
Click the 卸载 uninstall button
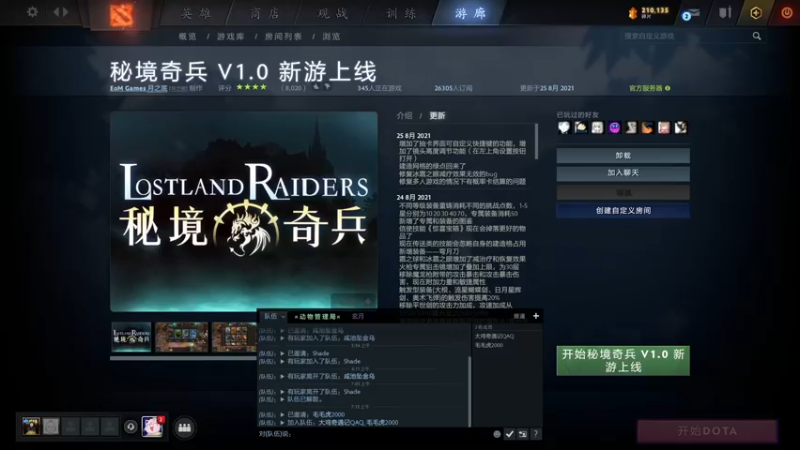tap(623, 155)
